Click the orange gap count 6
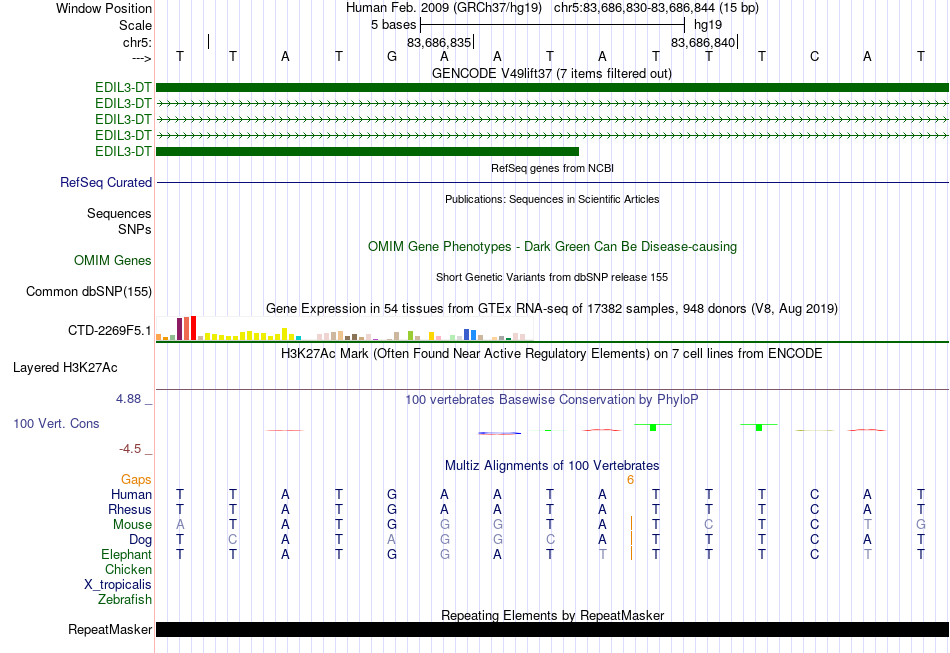This screenshot has height=653, width=950. point(630,480)
